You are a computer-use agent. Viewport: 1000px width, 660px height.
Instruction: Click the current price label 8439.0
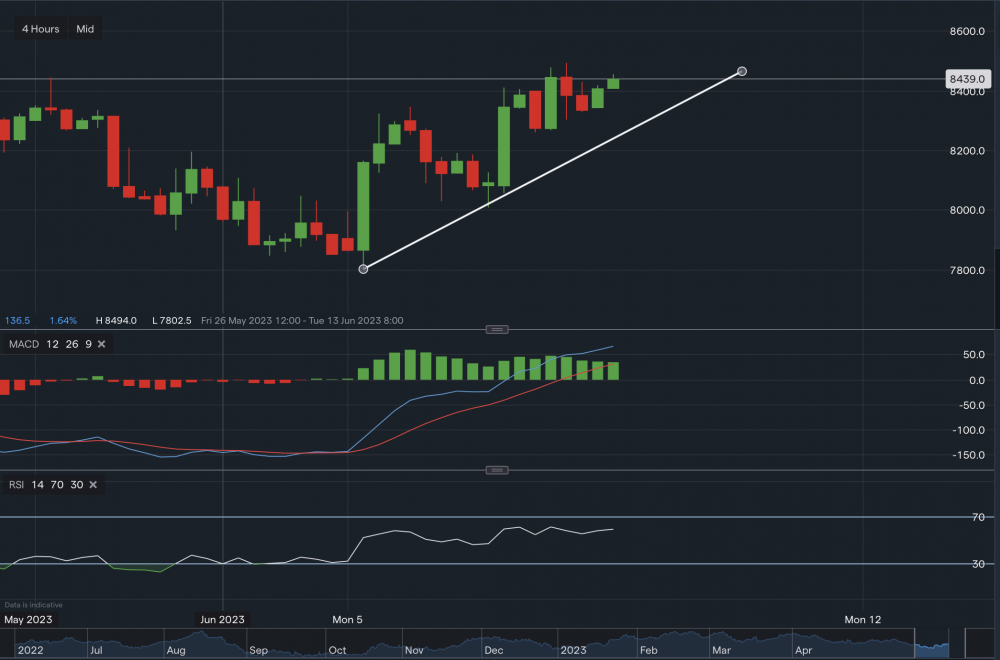968,78
